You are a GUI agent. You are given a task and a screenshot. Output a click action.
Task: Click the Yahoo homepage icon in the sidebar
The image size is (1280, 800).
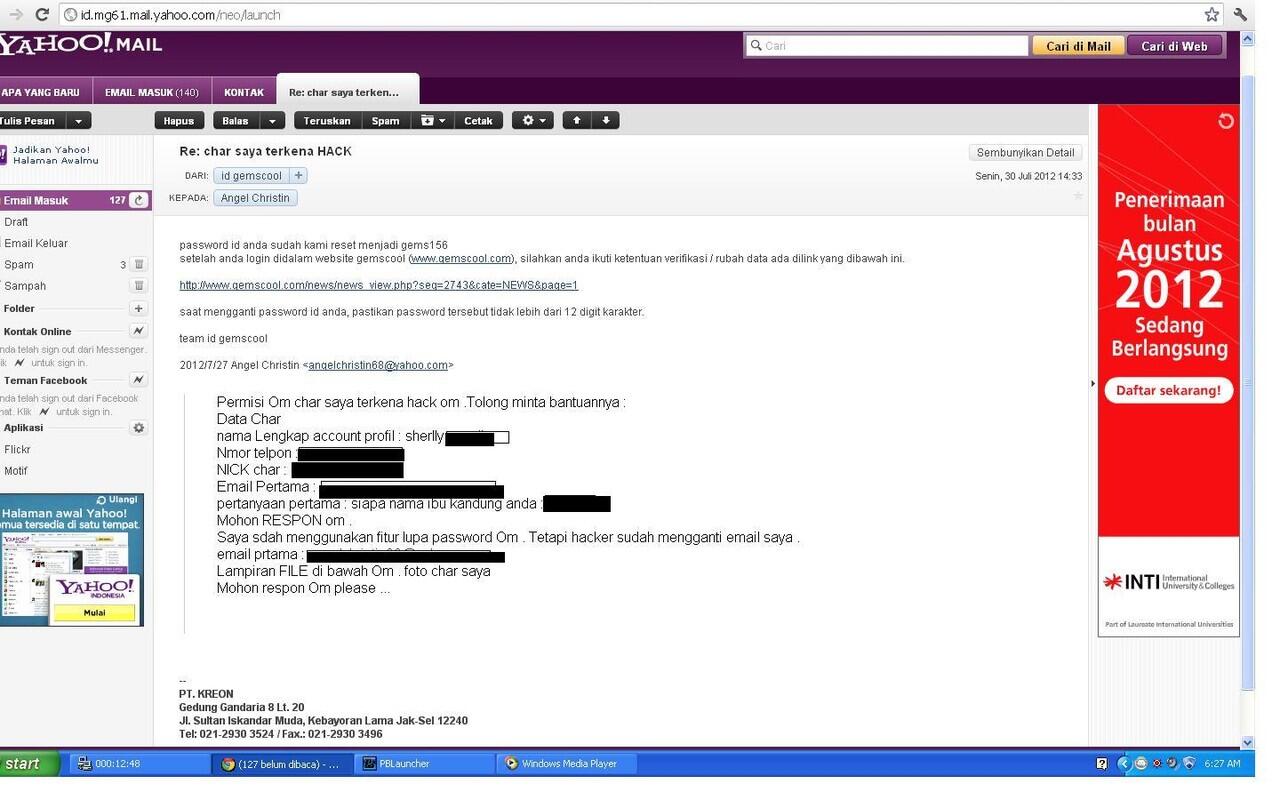point(3,154)
